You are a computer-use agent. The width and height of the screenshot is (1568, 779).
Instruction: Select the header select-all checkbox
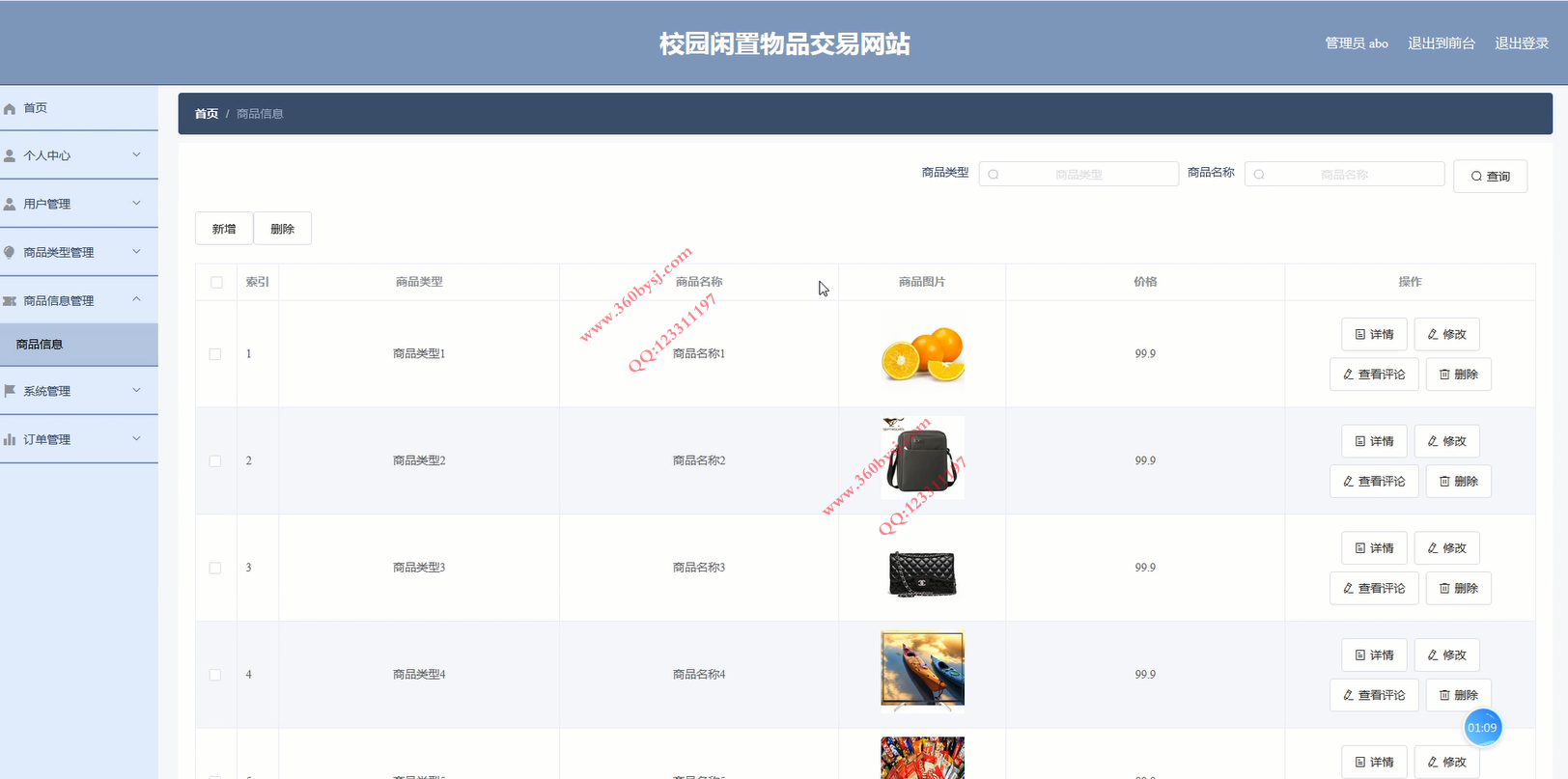pos(216,283)
